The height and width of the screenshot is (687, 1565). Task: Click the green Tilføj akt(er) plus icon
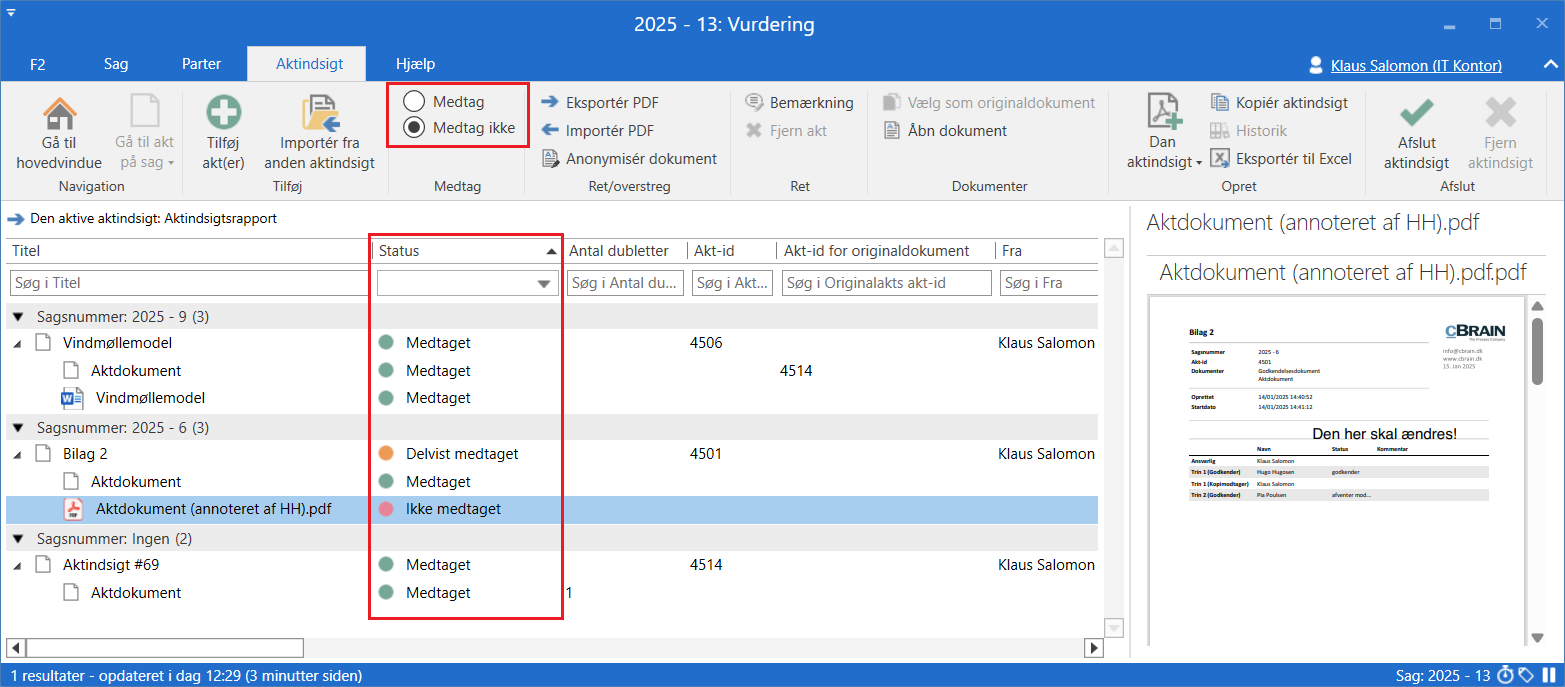224,113
